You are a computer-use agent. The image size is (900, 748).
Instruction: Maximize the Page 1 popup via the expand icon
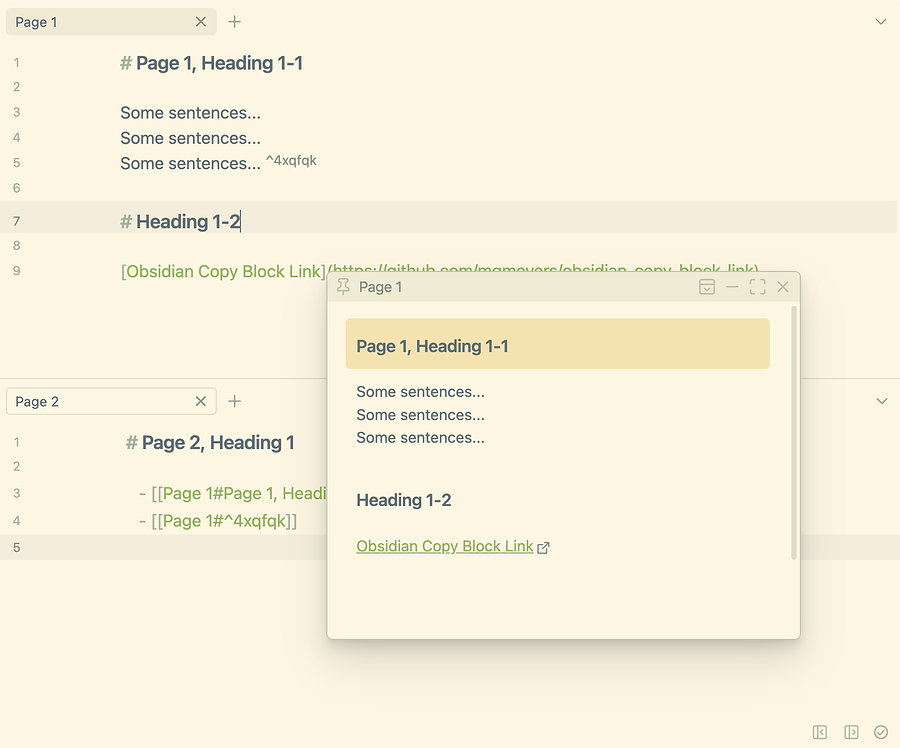tap(757, 286)
